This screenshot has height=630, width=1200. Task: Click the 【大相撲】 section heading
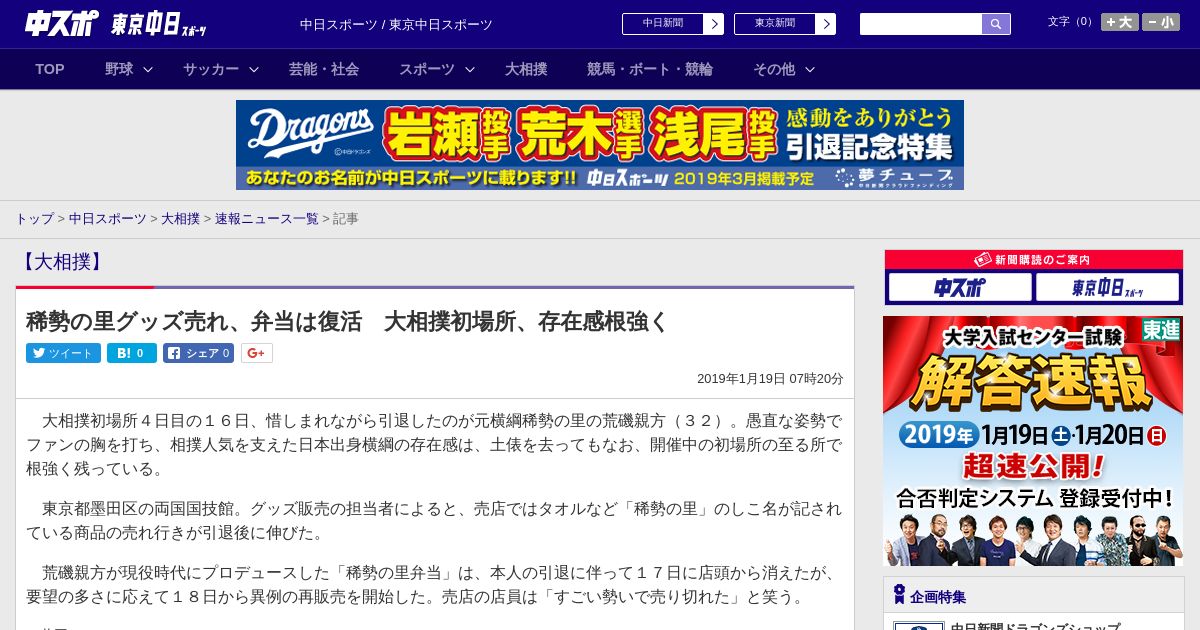[x=60, y=262]
